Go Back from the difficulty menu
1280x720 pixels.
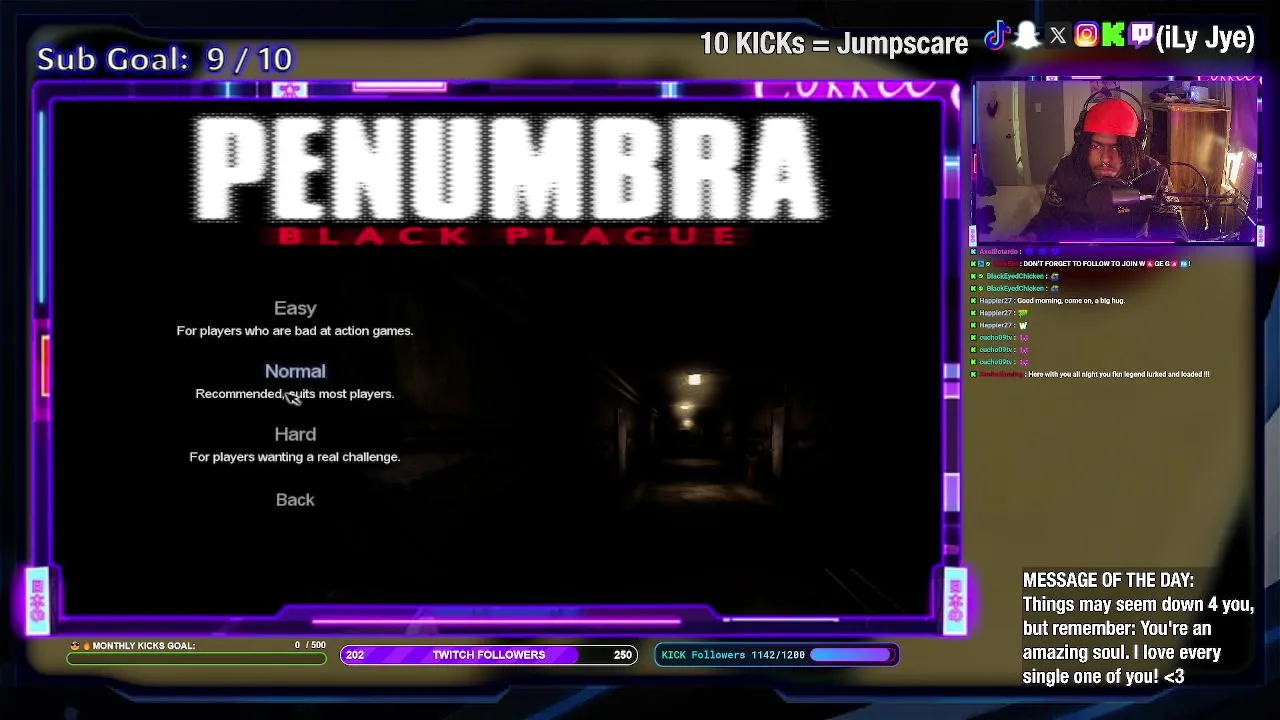[x=295, y=499]
